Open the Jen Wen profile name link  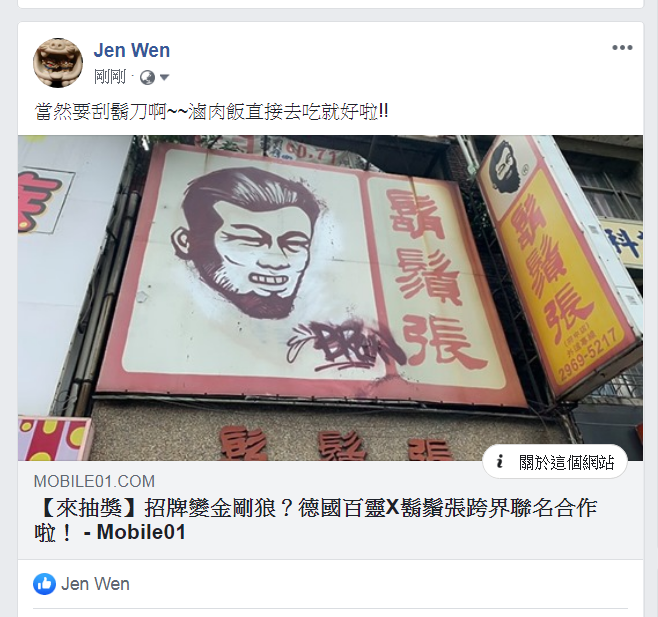(132, 50)
